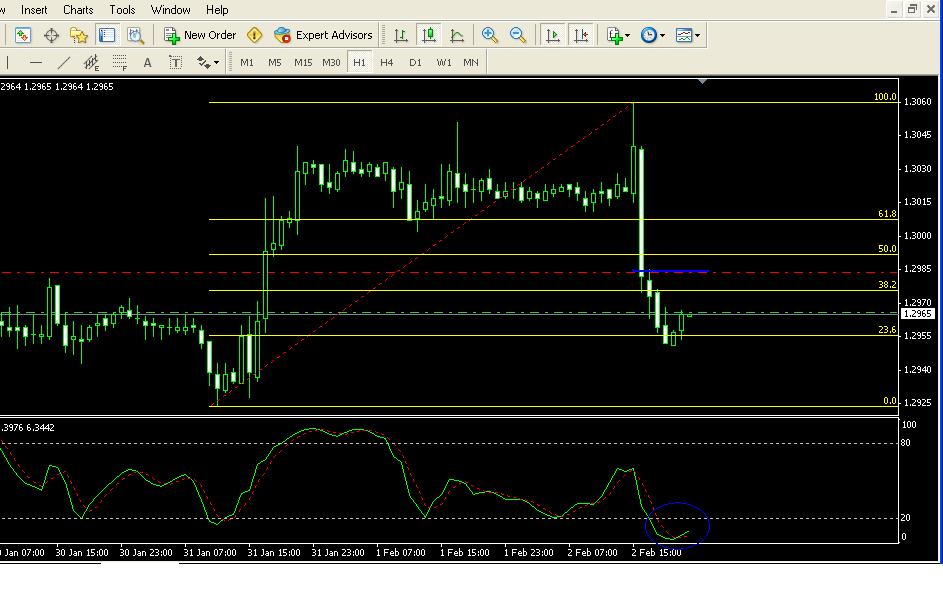The image size is (943, 606).
Task: Zoom out of the chart
Action: pyautogui.click(x=518, y=35)
